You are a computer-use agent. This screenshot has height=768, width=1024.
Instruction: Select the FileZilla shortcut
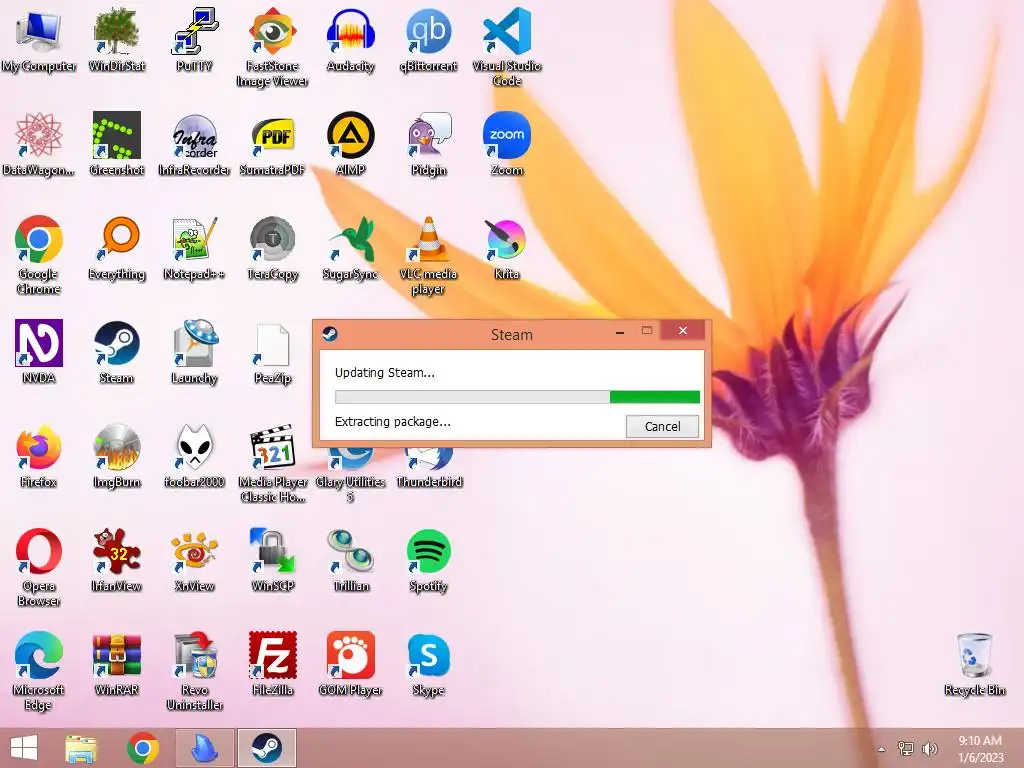click(272, 664)
